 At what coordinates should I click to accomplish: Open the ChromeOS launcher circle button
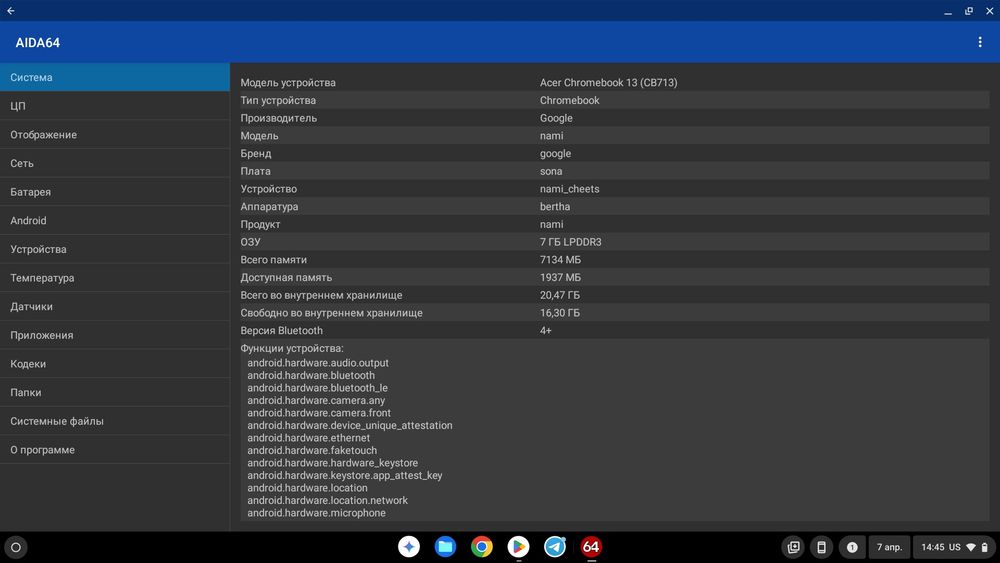(x=16, y=547)
